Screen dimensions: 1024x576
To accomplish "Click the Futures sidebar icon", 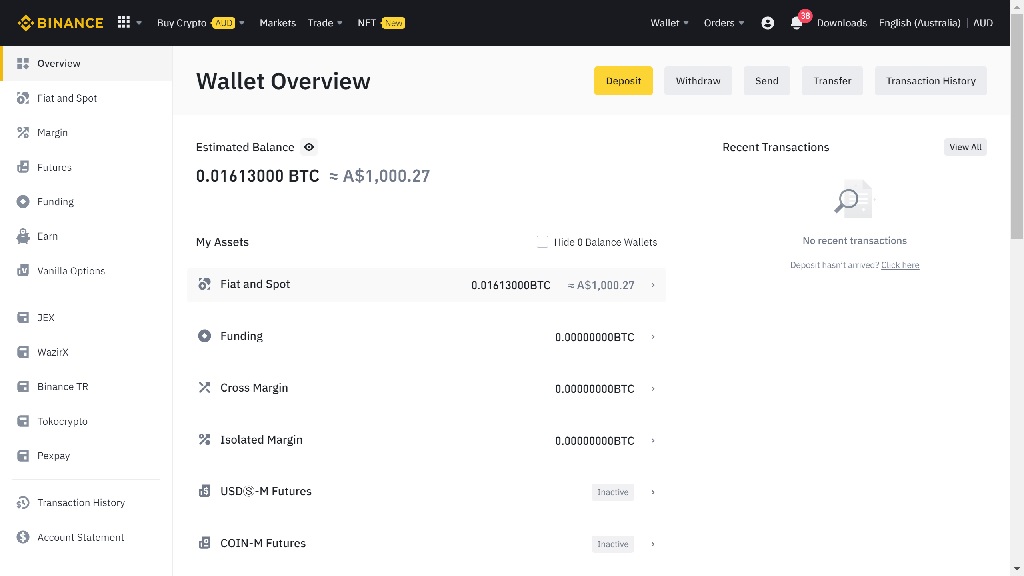I will [23, 167].
